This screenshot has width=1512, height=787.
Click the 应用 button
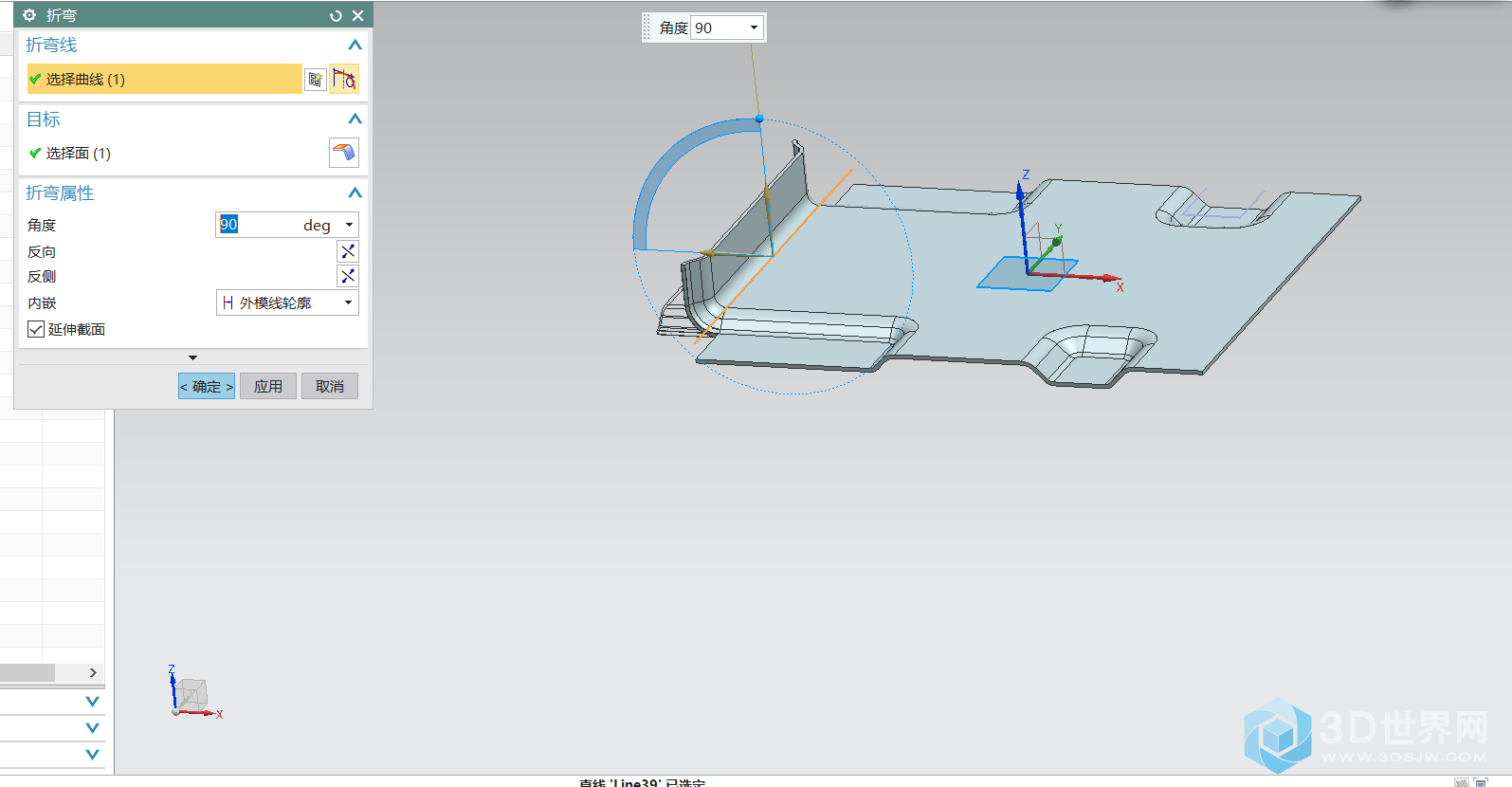tap(268, 386)
